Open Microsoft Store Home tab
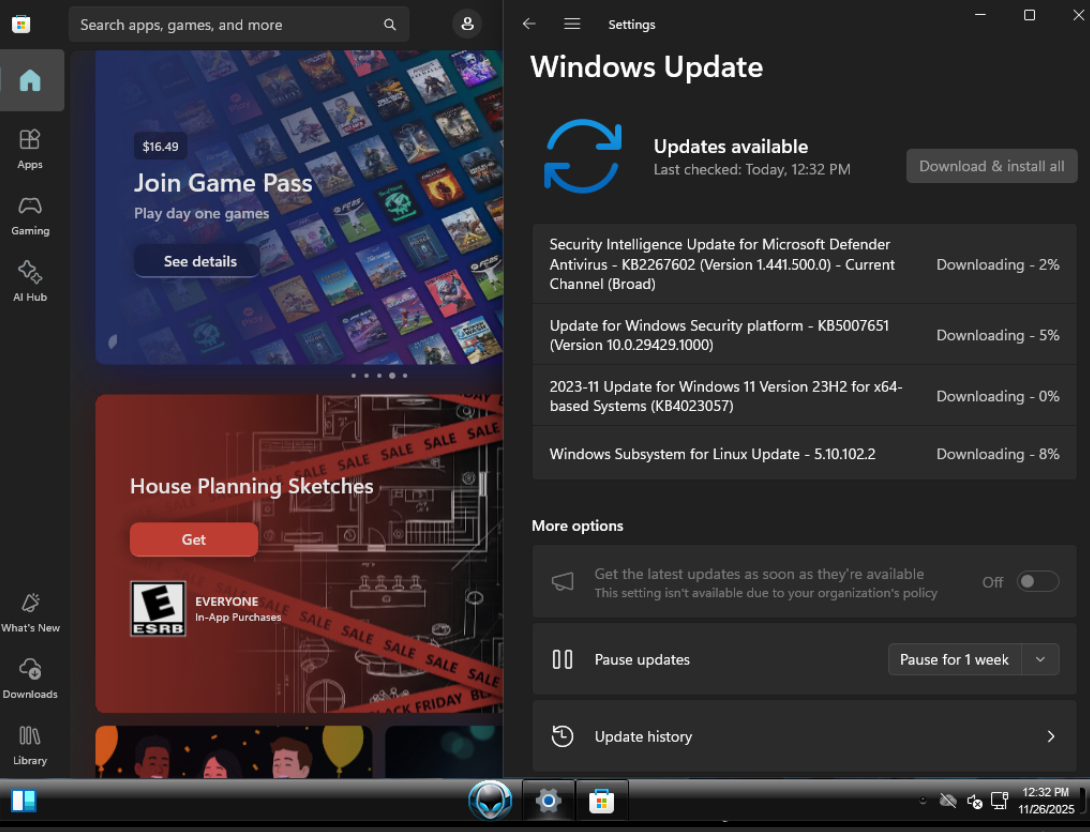The width and height of the screenshot is (1090, 832). pos(30,81)
